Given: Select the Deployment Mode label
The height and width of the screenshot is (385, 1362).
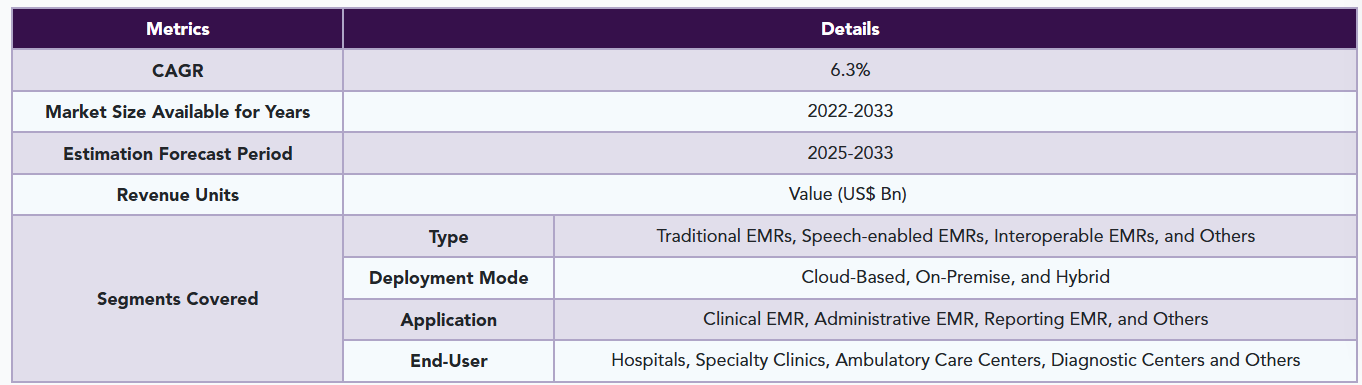Looking at the screenshot, I should pos(449,278).
